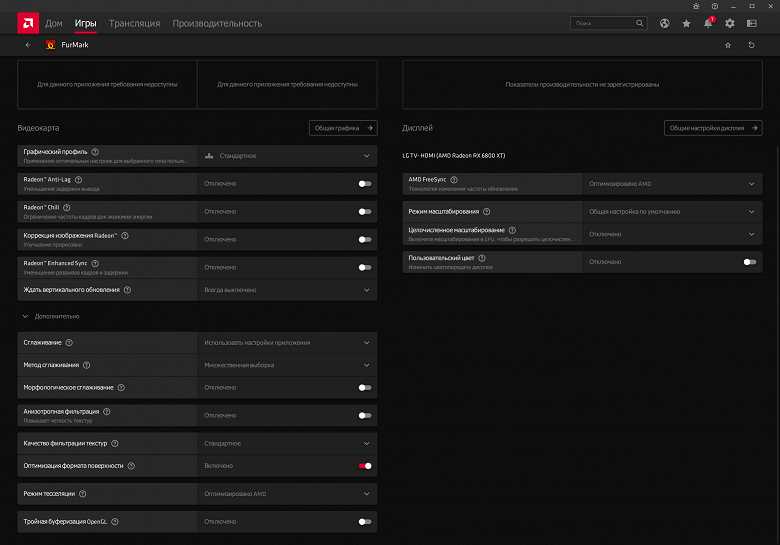Screen dimensions: 780x545
Task: Switch to the Производительность tab
Action: (x=217, y=23)
